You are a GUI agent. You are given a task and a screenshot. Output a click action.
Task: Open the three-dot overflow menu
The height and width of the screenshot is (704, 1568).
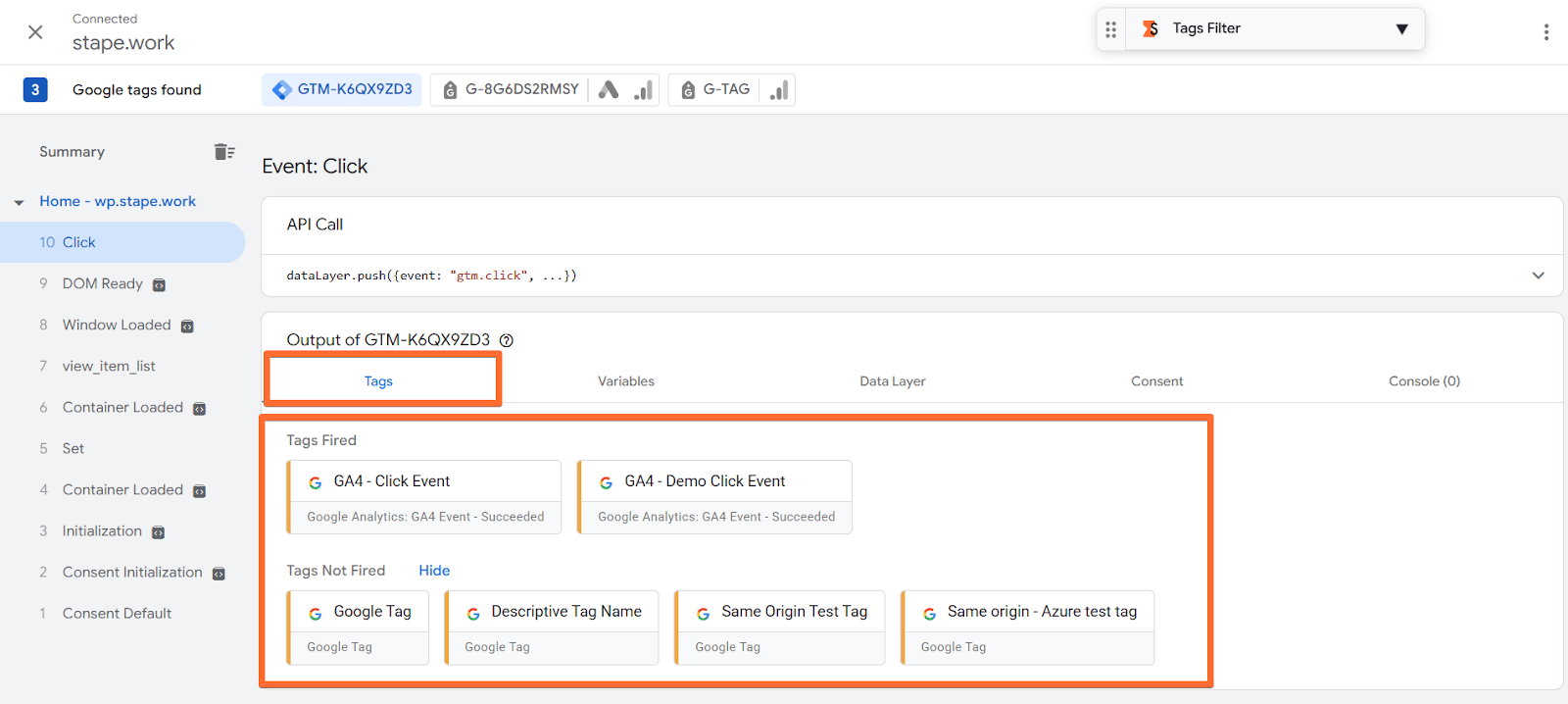pyautogui.click(x=1545, y=32)
